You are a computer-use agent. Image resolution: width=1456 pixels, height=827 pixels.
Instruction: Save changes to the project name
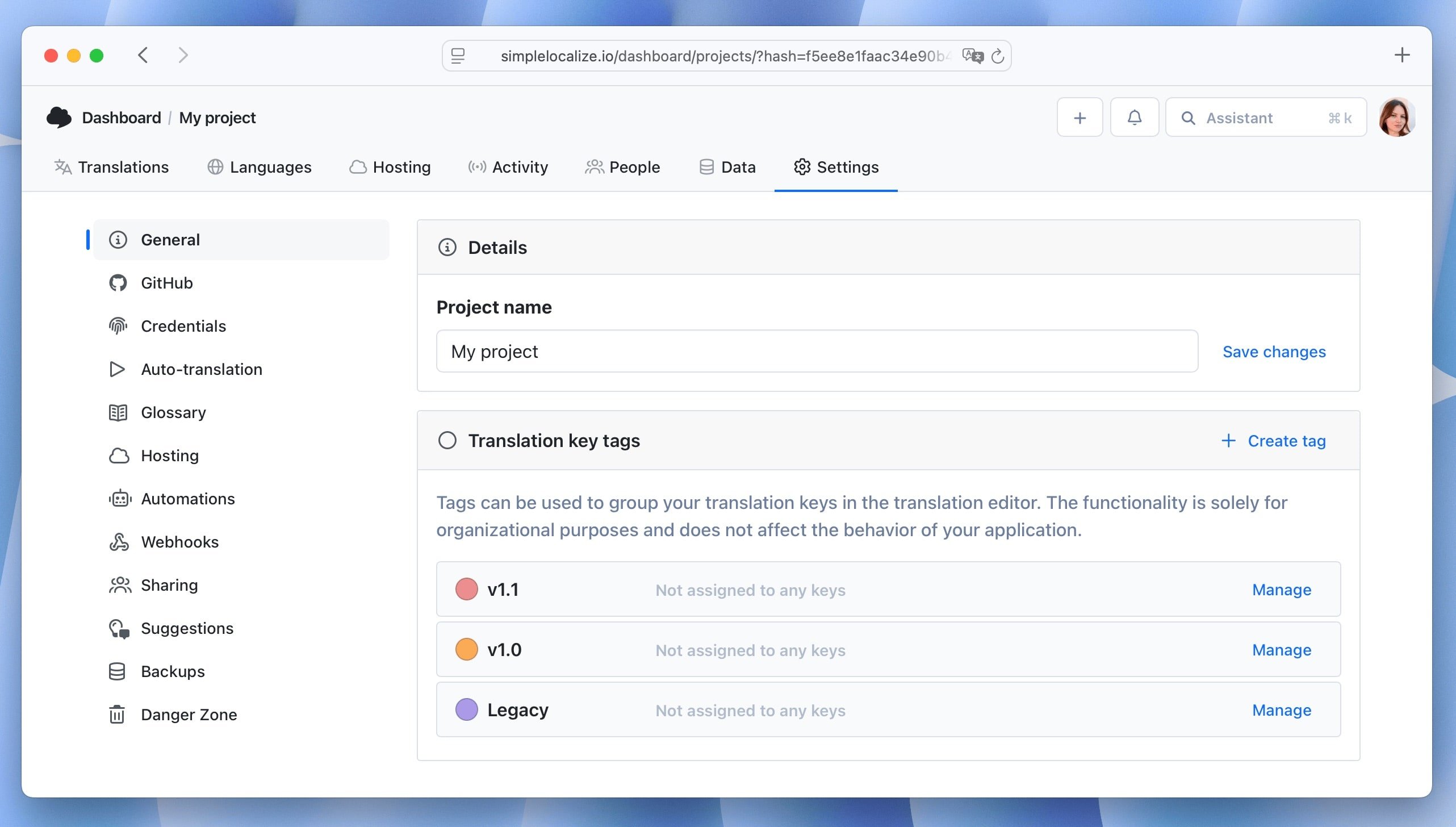1274,352
